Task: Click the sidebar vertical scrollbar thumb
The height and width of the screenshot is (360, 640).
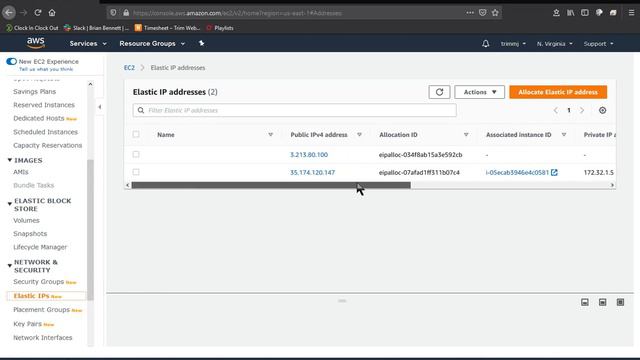Action: coord(90,230)
